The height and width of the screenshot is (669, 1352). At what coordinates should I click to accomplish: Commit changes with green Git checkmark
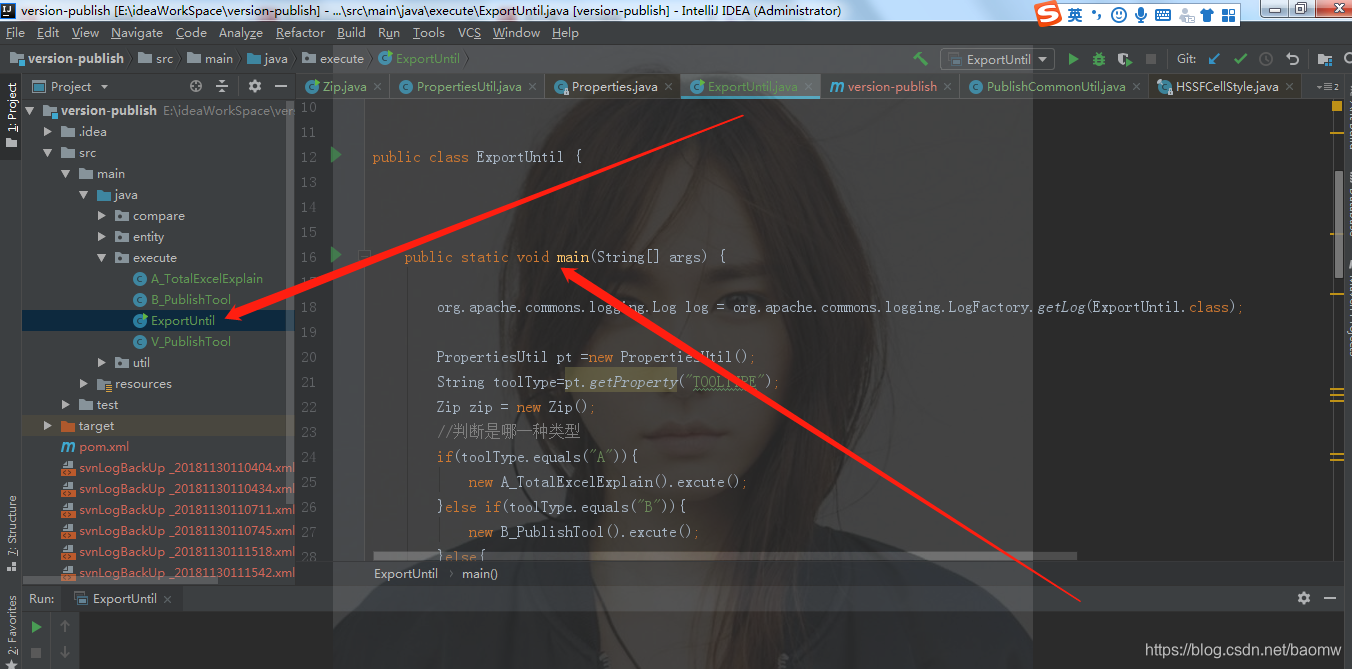1240,59
